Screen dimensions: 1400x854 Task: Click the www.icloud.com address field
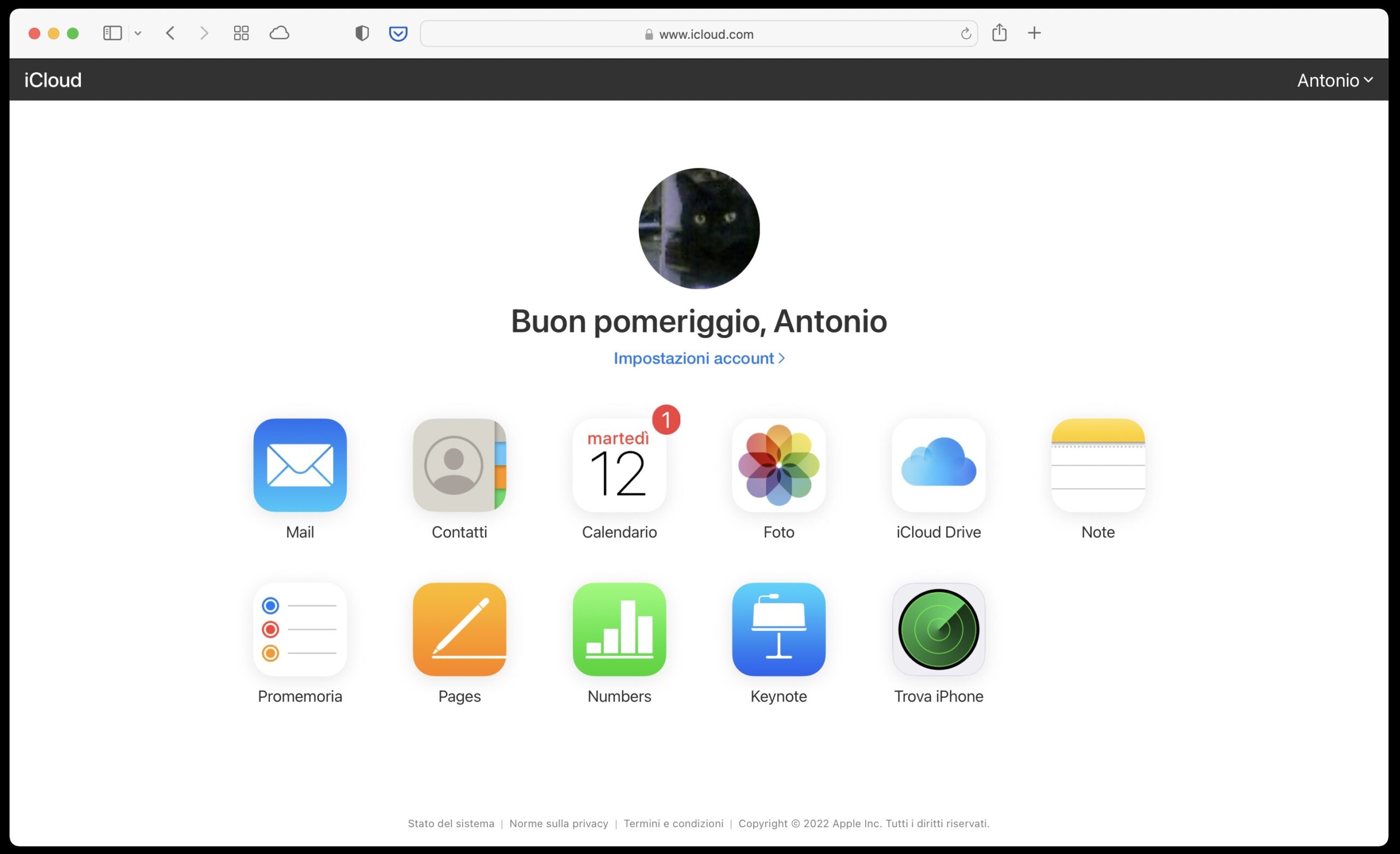pos(698,34)
